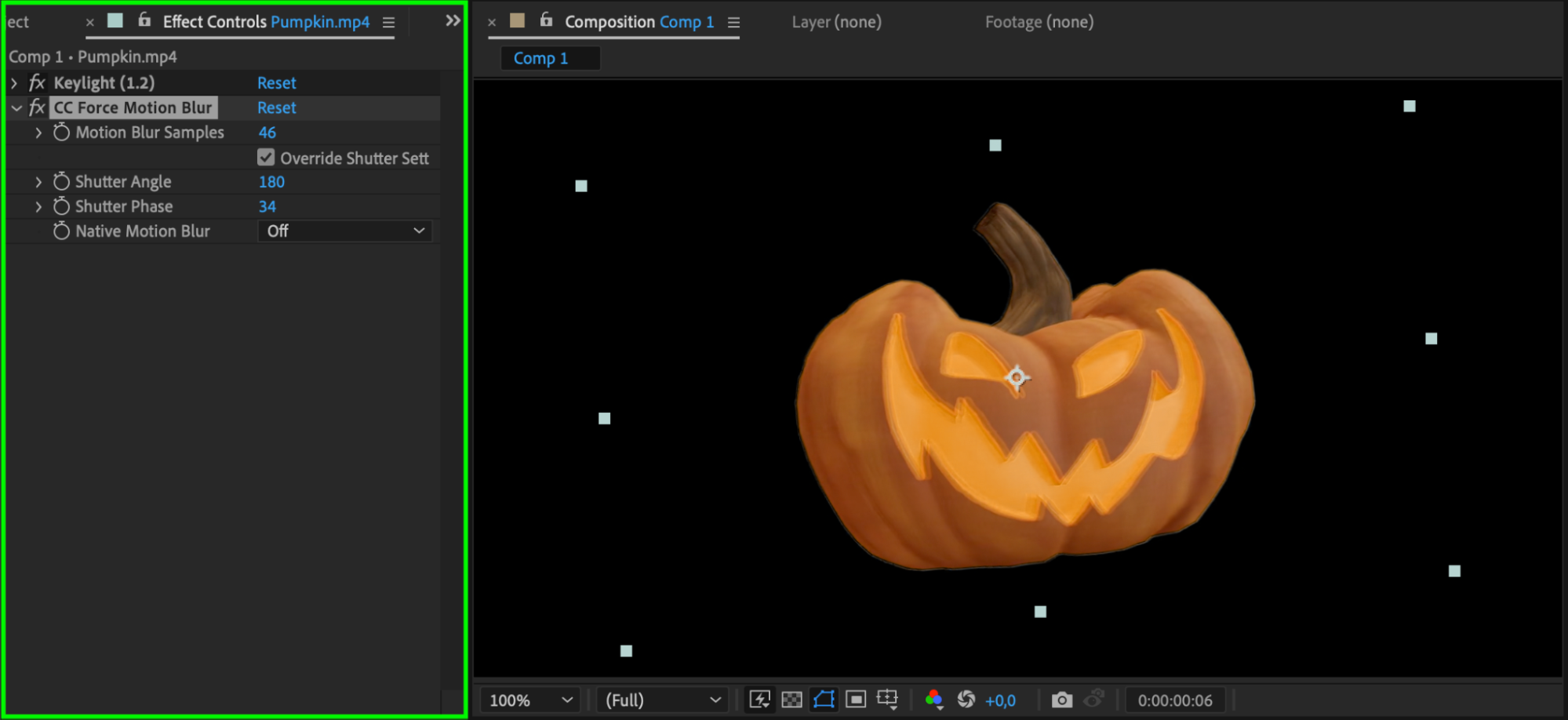
Task: Open the Native Motion Blur dropdown
Action: (x=344, y=231)
